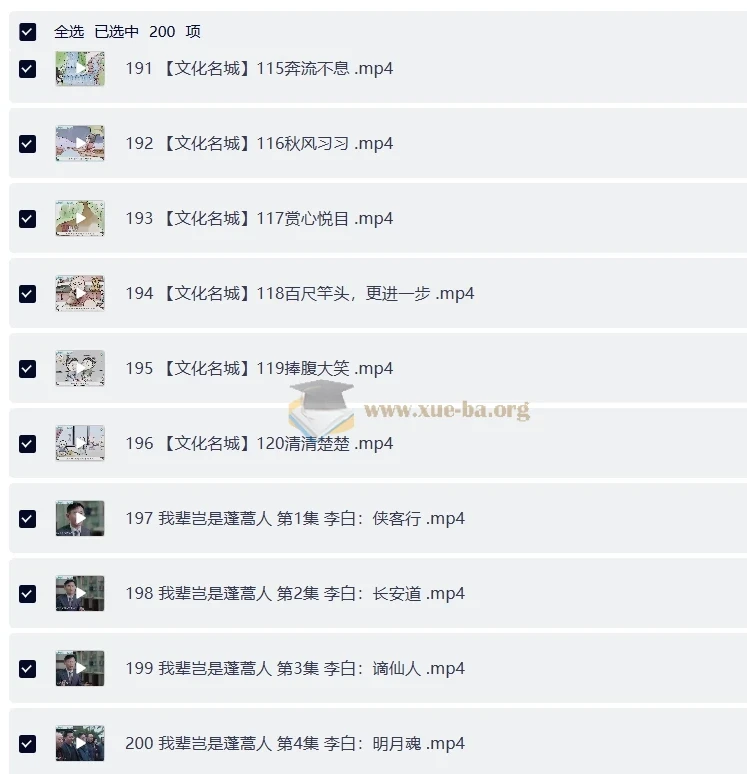Deselect the 117赏心悦目 file checkbox
Image resolution: width=747 pixels, height=774 pixels.
pos(28,219)
